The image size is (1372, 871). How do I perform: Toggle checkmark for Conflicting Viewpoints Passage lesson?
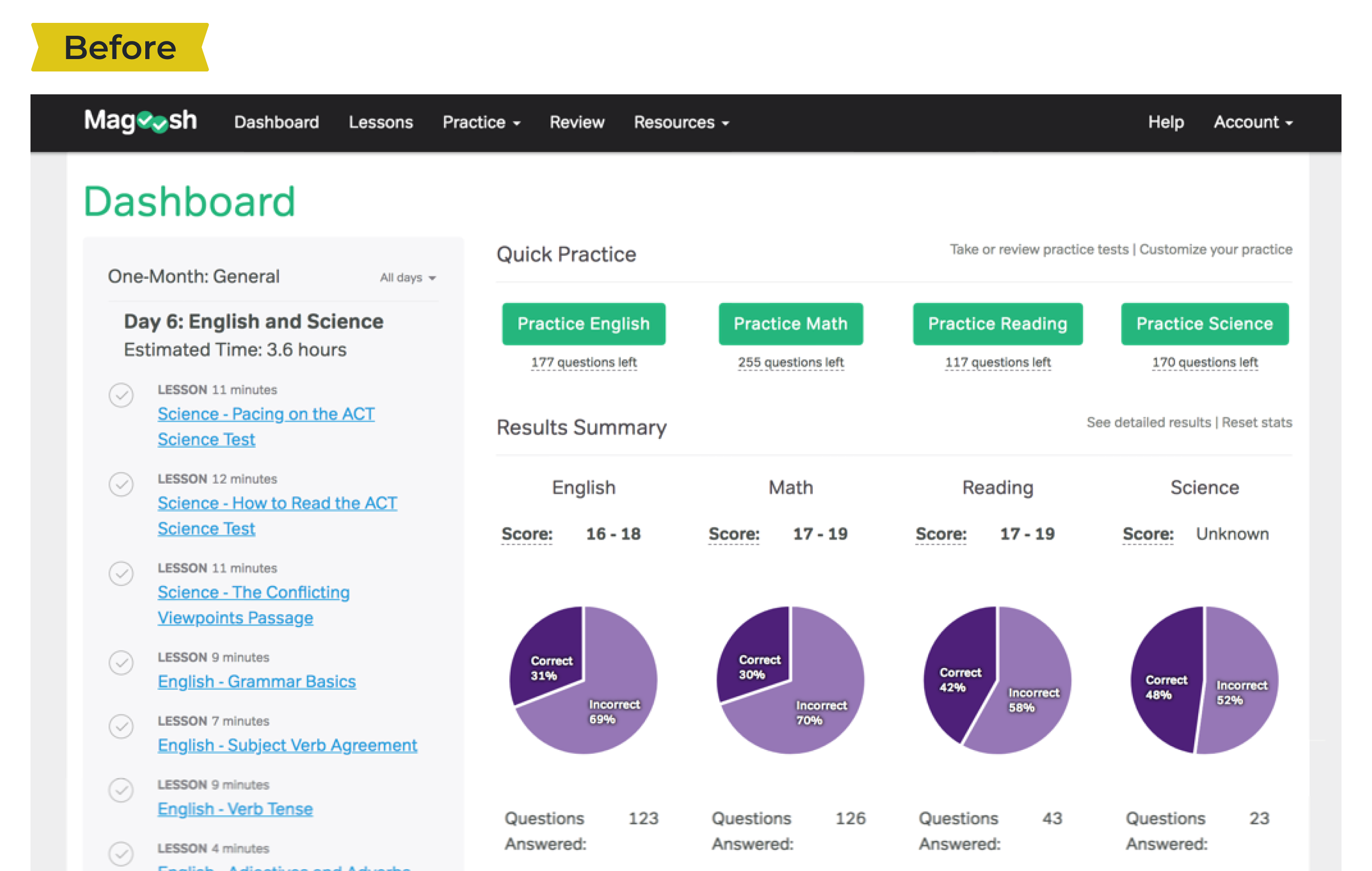(x=121, y=574)
